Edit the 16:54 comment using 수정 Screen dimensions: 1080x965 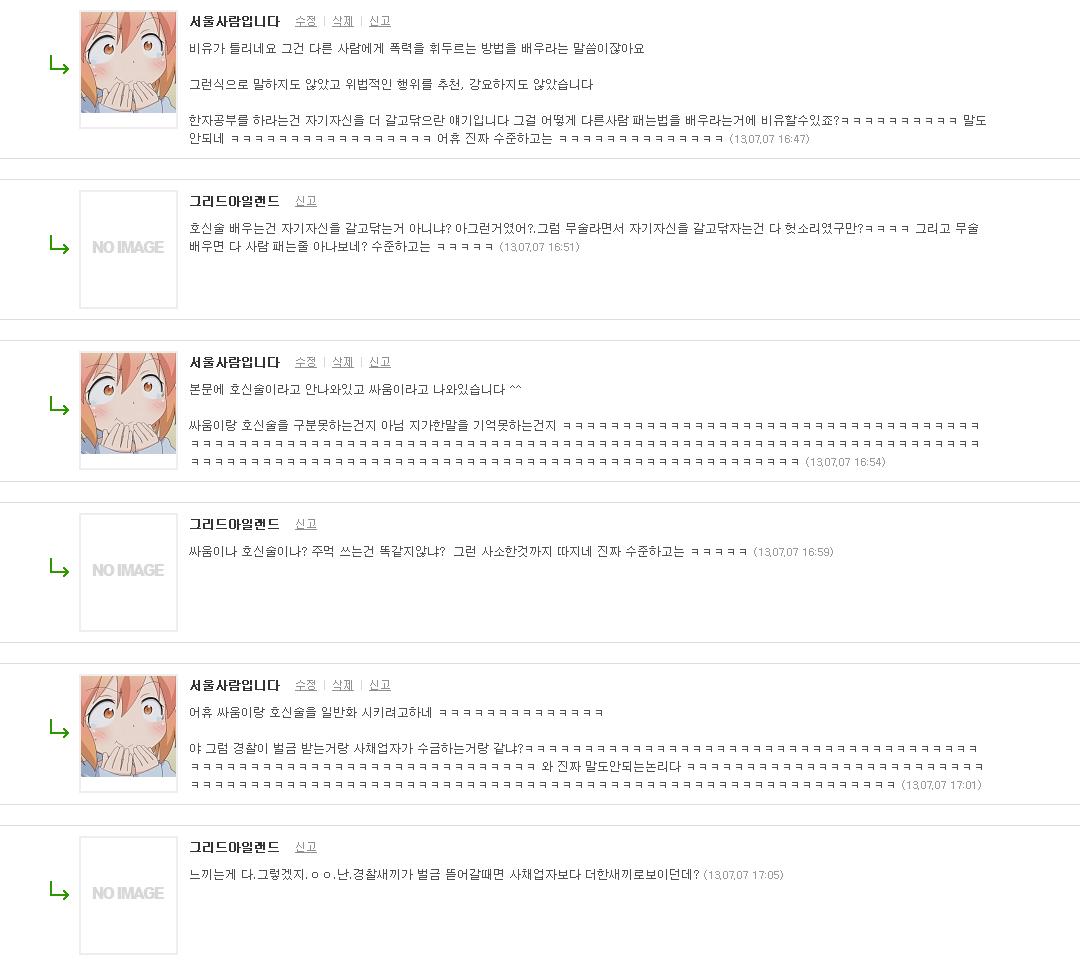tap(306, 362)
